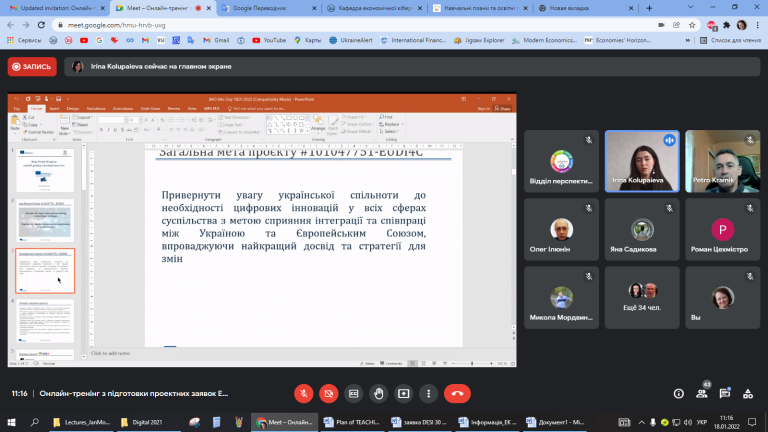Open Plan of TEACHI... Word document in taskbar
768x432 pixels.
click(x=353, y=422)
